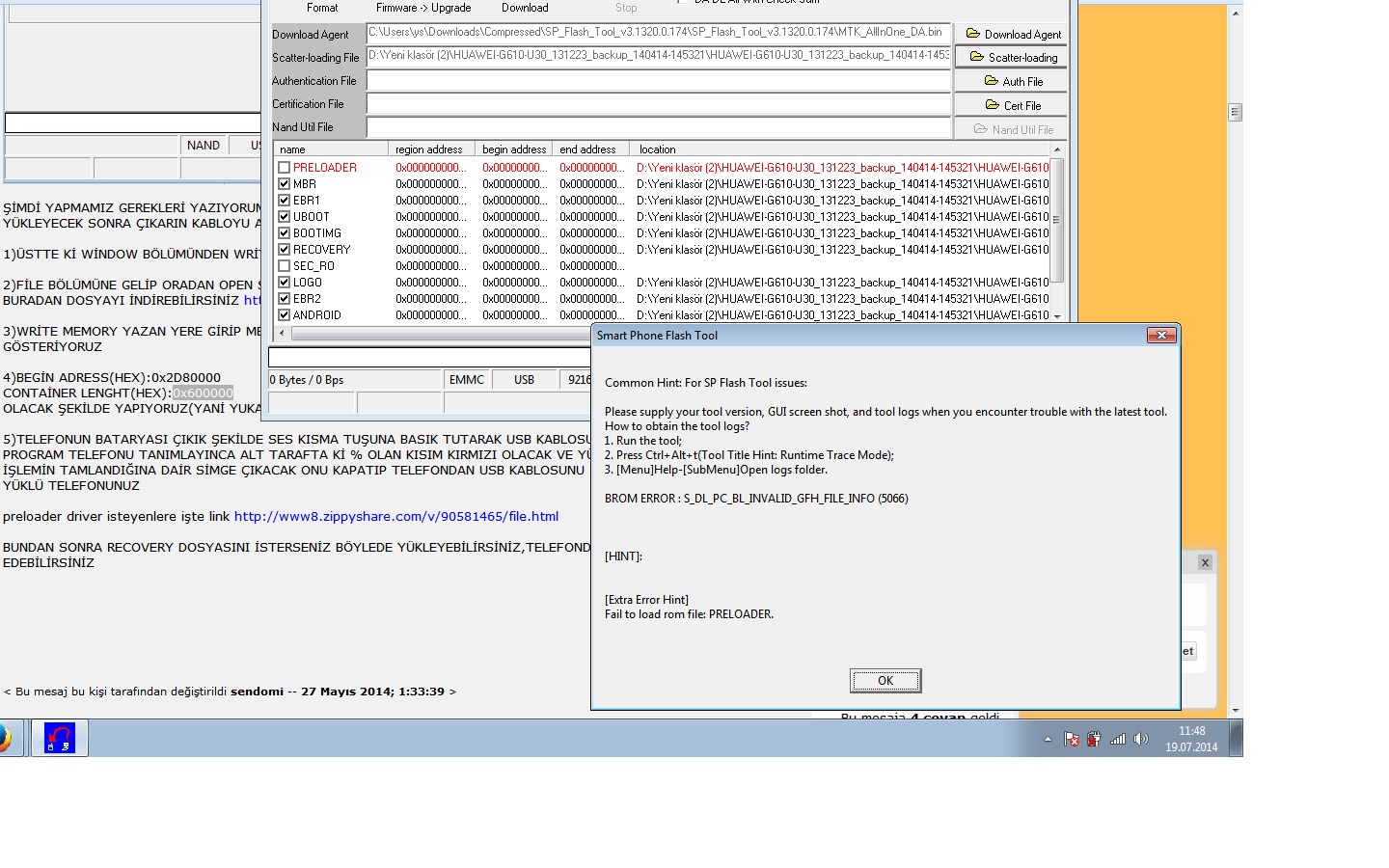
Task: Click the Authentication File input field
Action: tap(658, 80)
